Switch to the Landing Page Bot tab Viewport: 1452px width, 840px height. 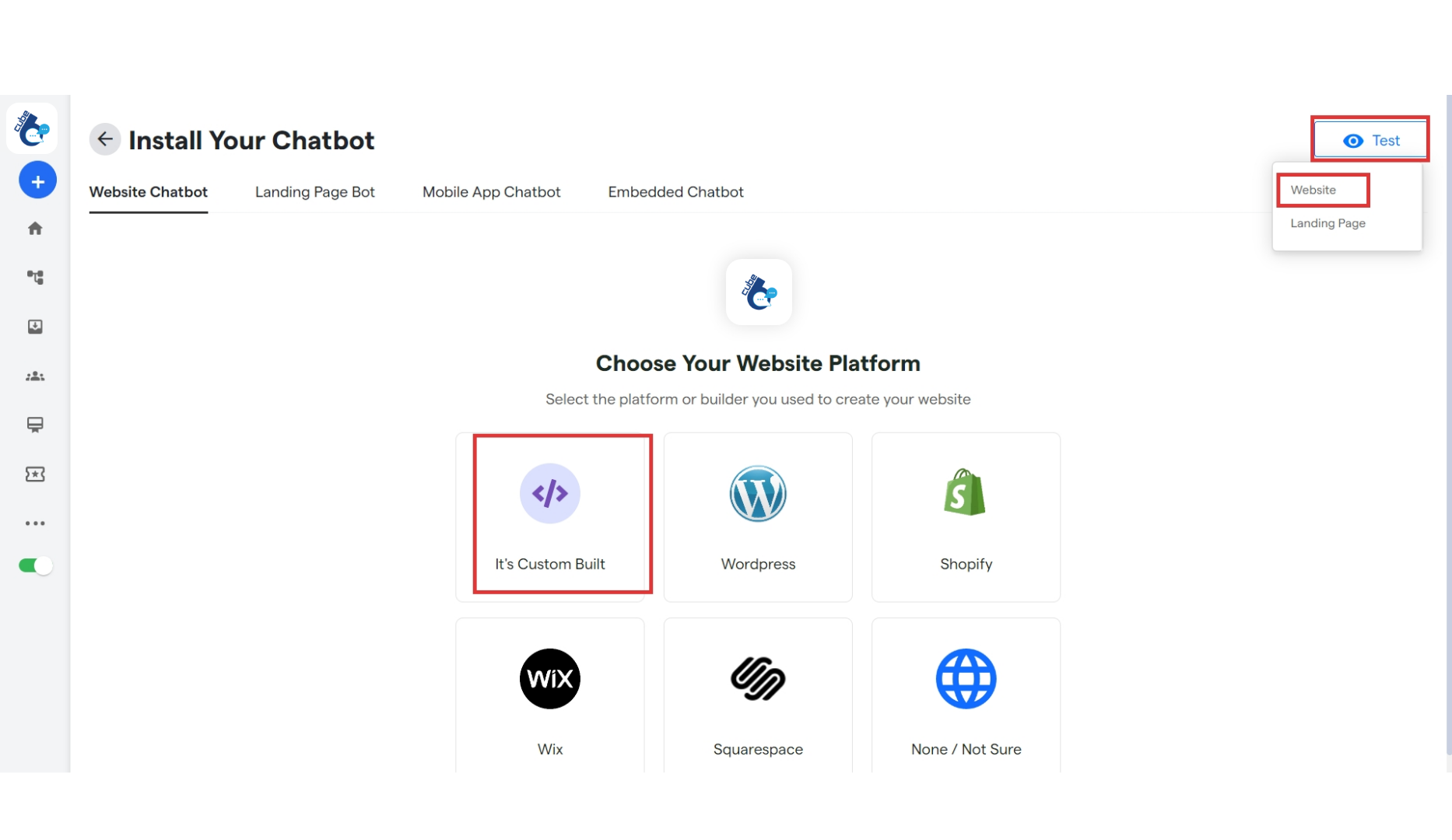pos(314,192)
